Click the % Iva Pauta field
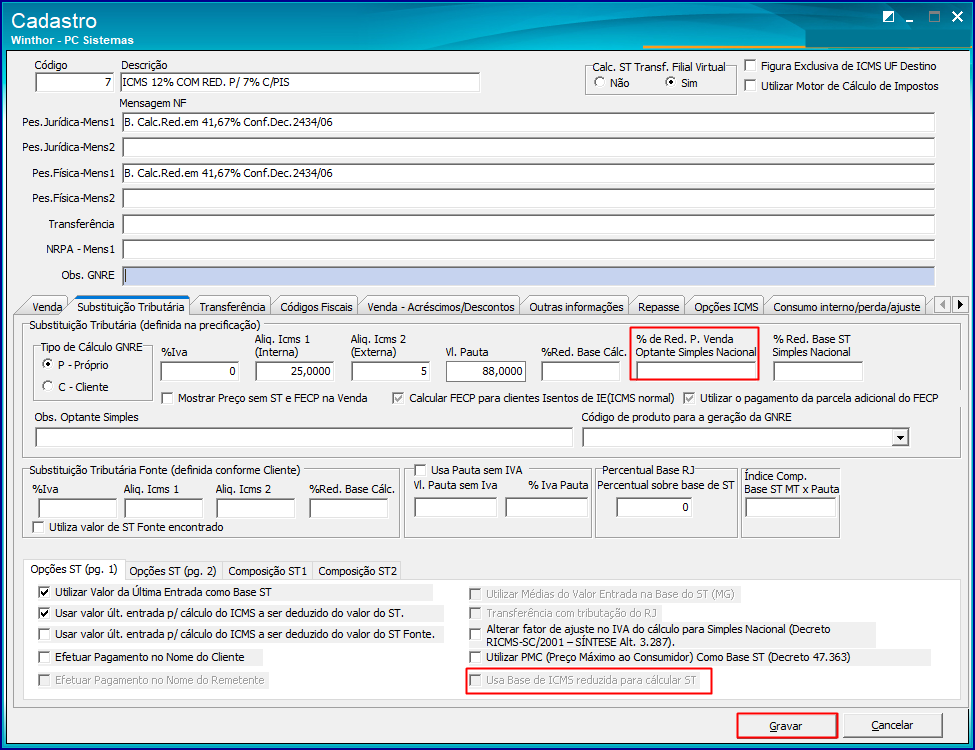Viewport: 975px width, 750px height. 547,507
